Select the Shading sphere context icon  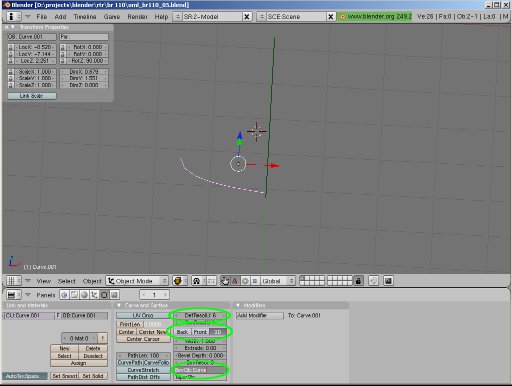(x=85, y=295)
